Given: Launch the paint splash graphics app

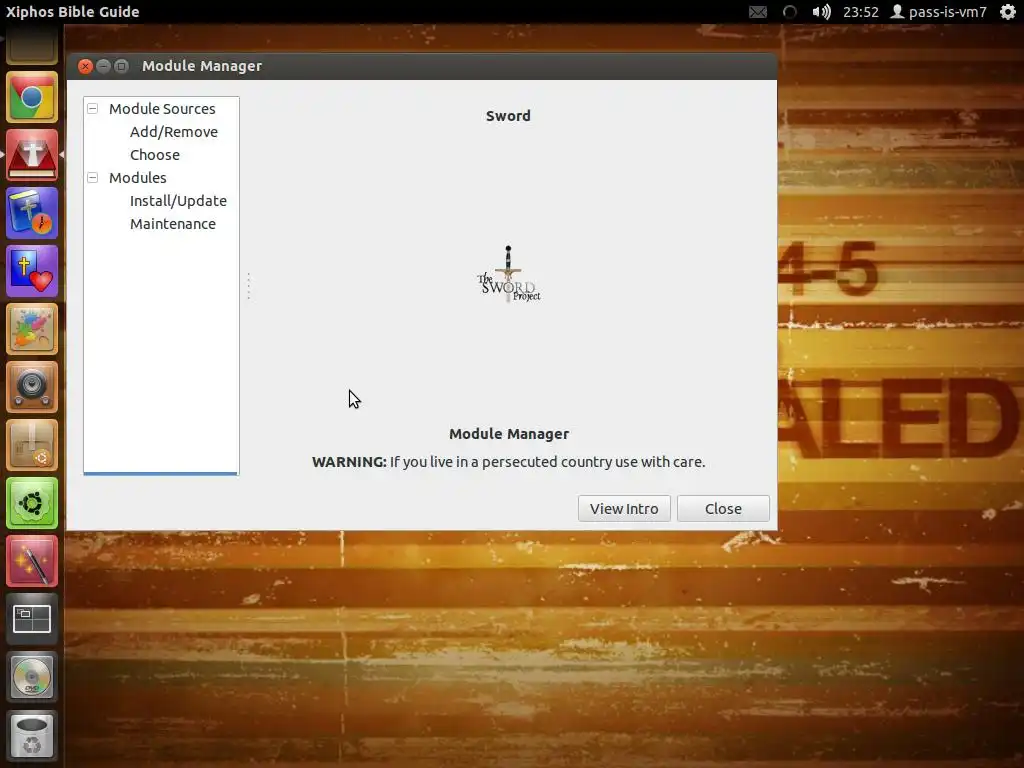Looking at the screenshot, I should (x=32, y=329).
